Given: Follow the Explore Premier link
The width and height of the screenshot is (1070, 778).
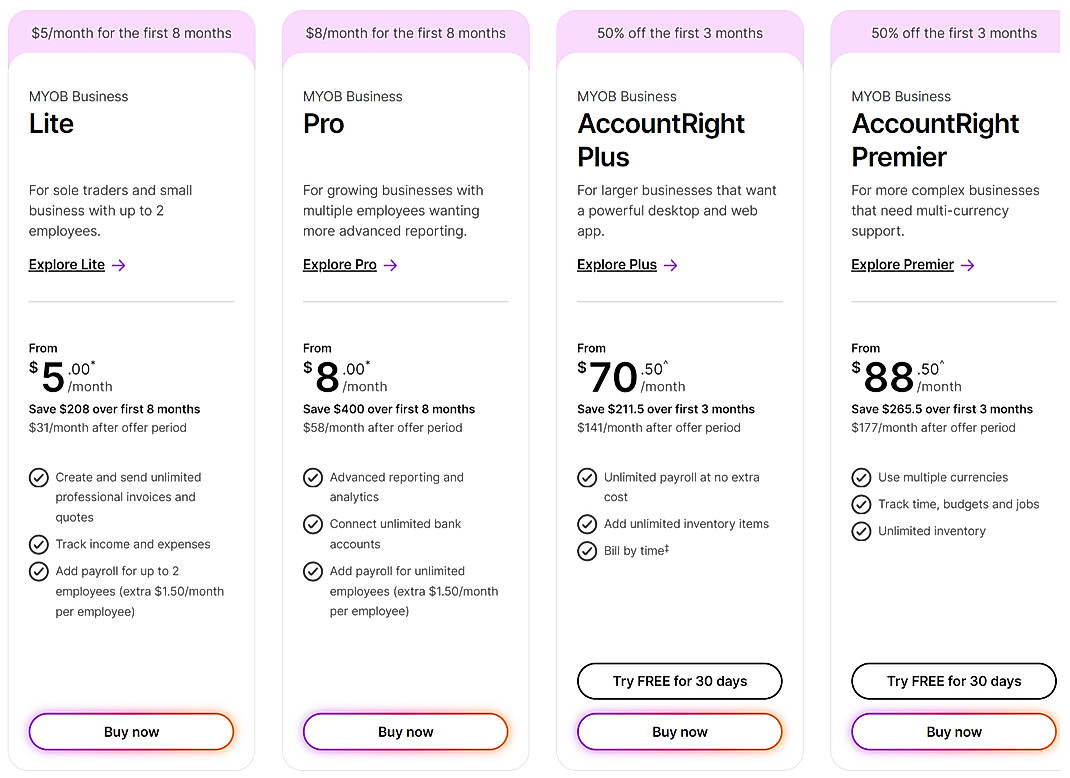Looking at the screenshot, I should coord(902,265).
